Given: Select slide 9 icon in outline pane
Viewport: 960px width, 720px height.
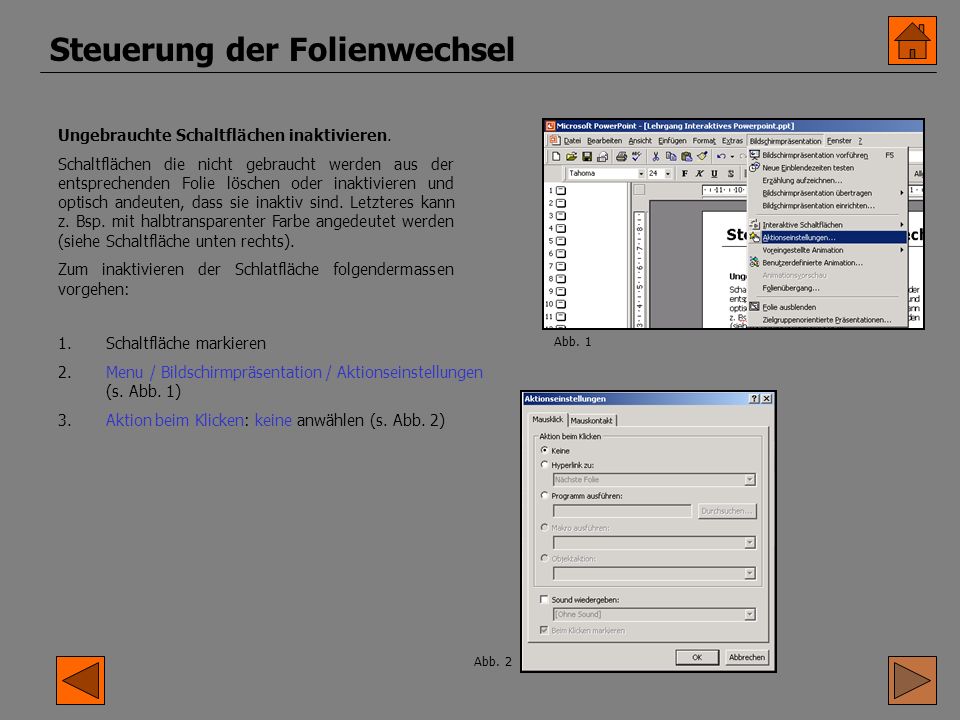Looking at the screenshot, I should pos(561,291).
